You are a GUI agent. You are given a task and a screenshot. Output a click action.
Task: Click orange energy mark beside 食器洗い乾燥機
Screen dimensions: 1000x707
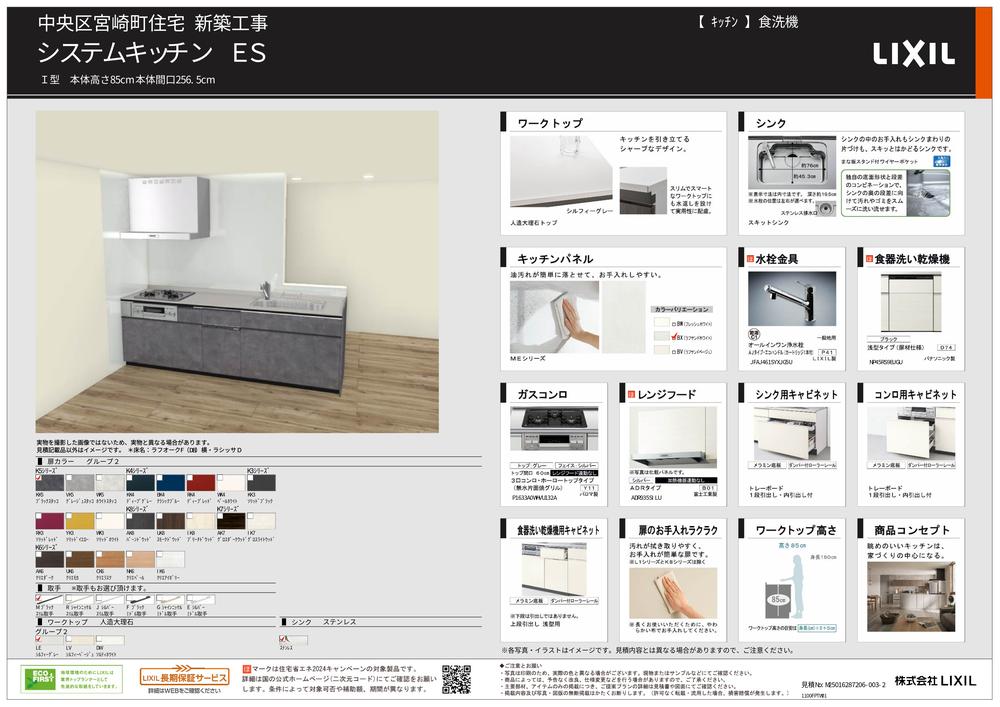pyautogui.click(x=869, y=259)
